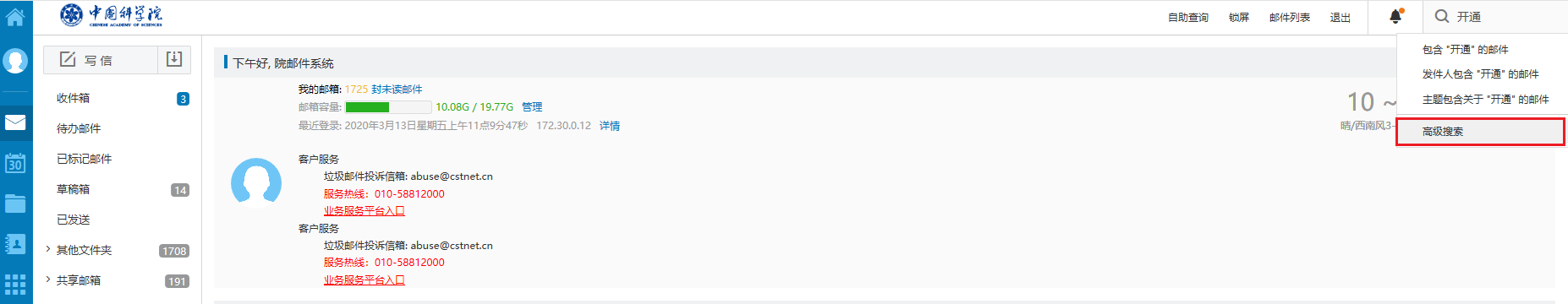Open the home icon in sidebar
The width and height of the screenshot is (1568, 304).
click(15, 16)
